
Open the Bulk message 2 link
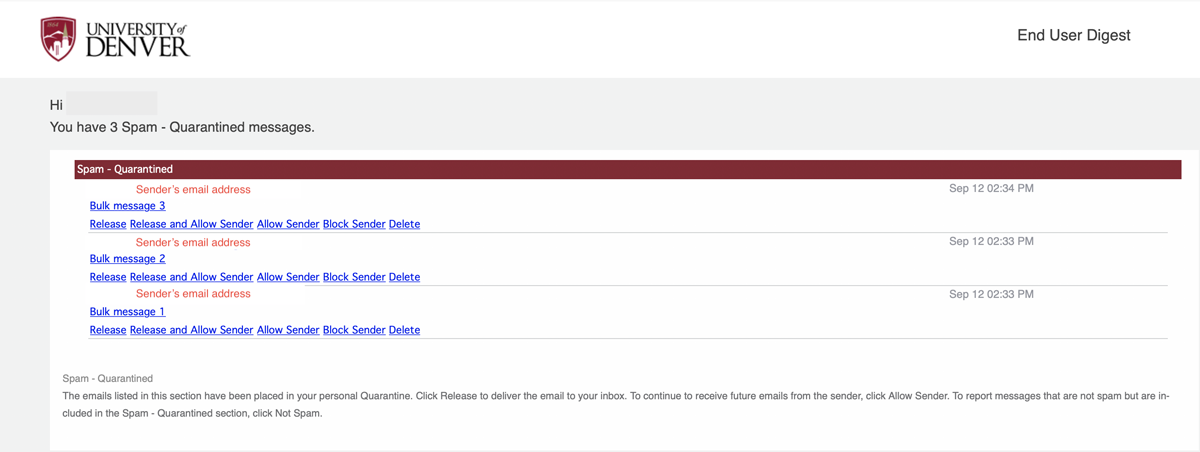(x=127, y=259)
